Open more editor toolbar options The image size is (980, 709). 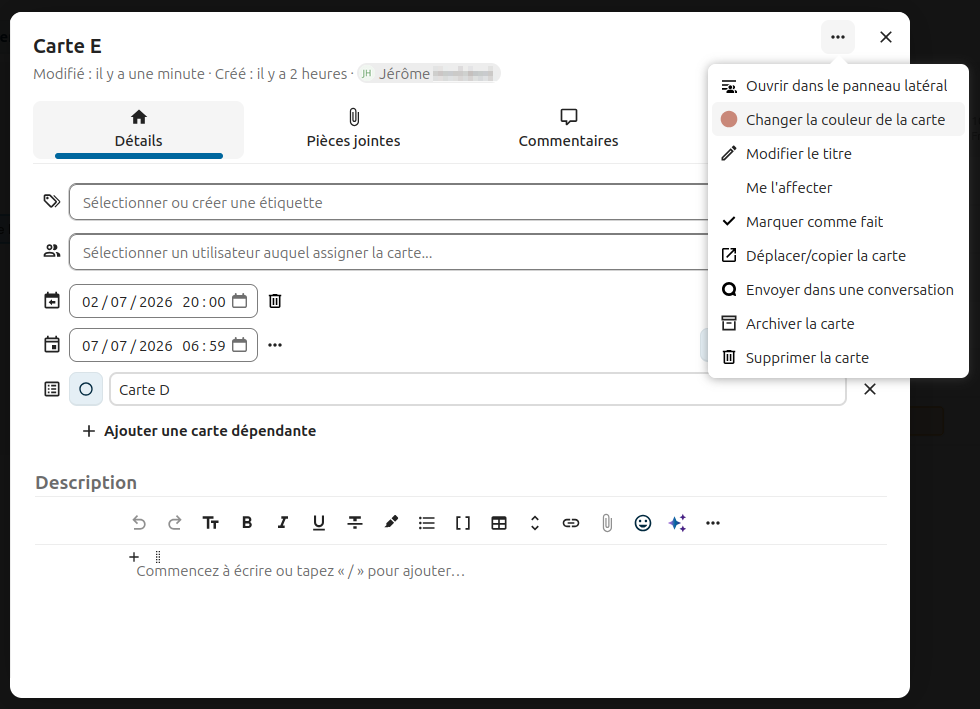[713, 523]
